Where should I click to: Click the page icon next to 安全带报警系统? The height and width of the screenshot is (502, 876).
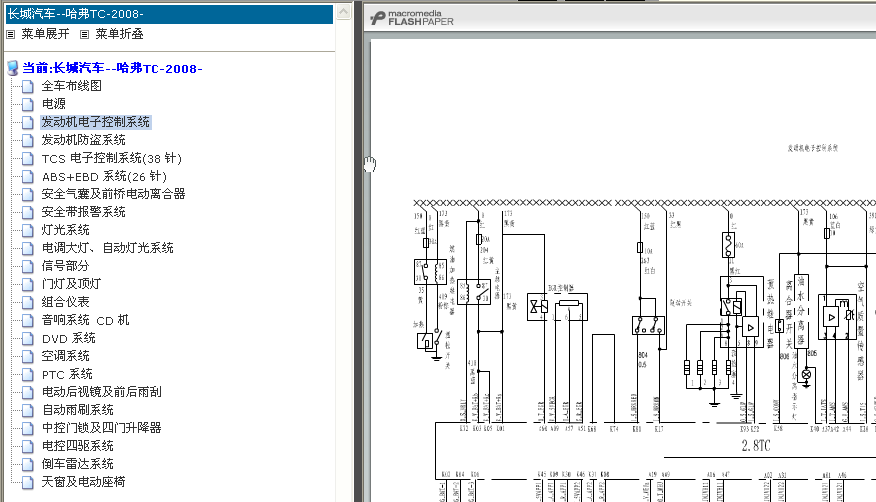tap(27, 212)
